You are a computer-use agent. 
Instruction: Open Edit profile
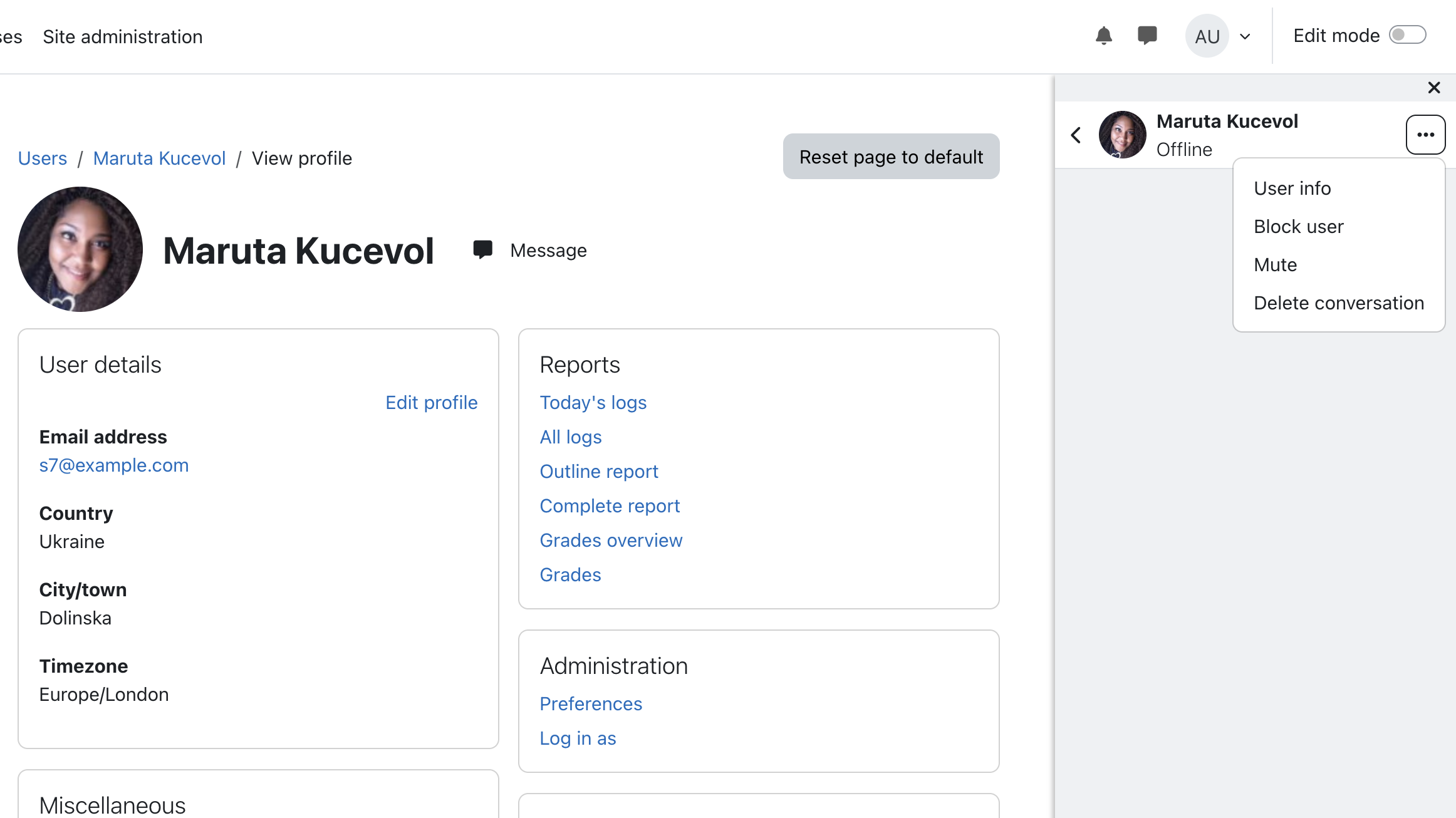[x=431, y=403]
